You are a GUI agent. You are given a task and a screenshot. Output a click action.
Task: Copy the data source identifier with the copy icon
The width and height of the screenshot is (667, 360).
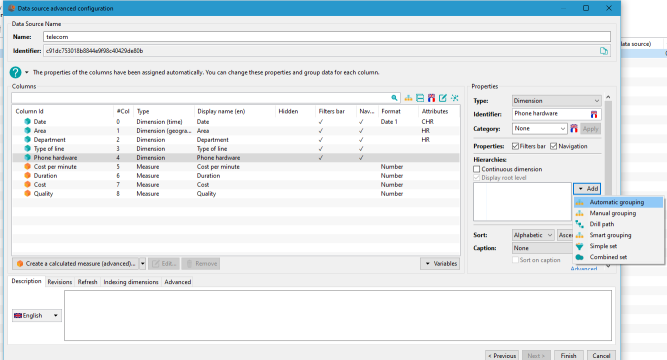click(604, 51)
